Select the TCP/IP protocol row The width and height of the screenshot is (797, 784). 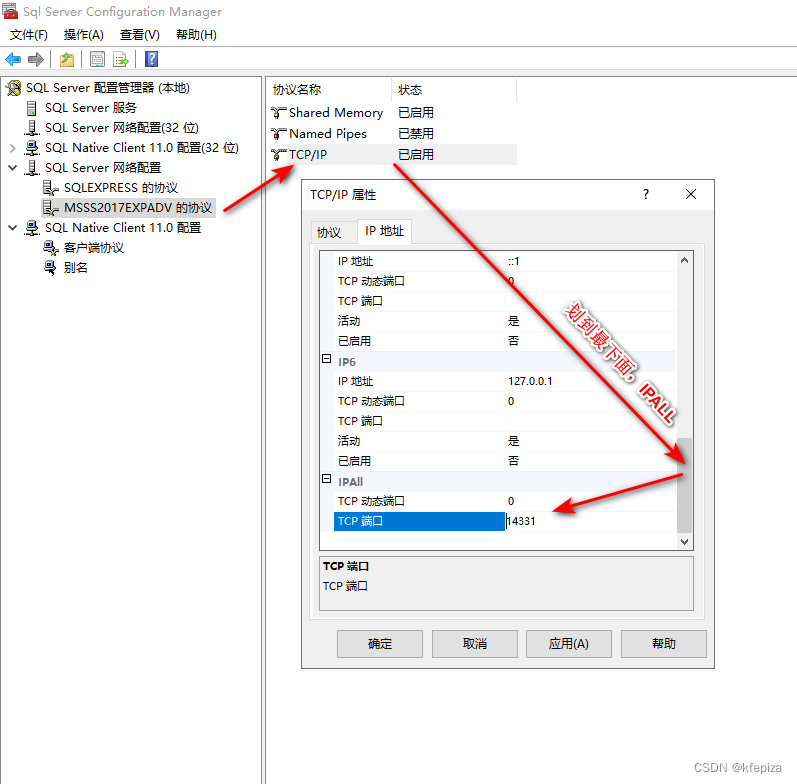(x=393, y=155)
